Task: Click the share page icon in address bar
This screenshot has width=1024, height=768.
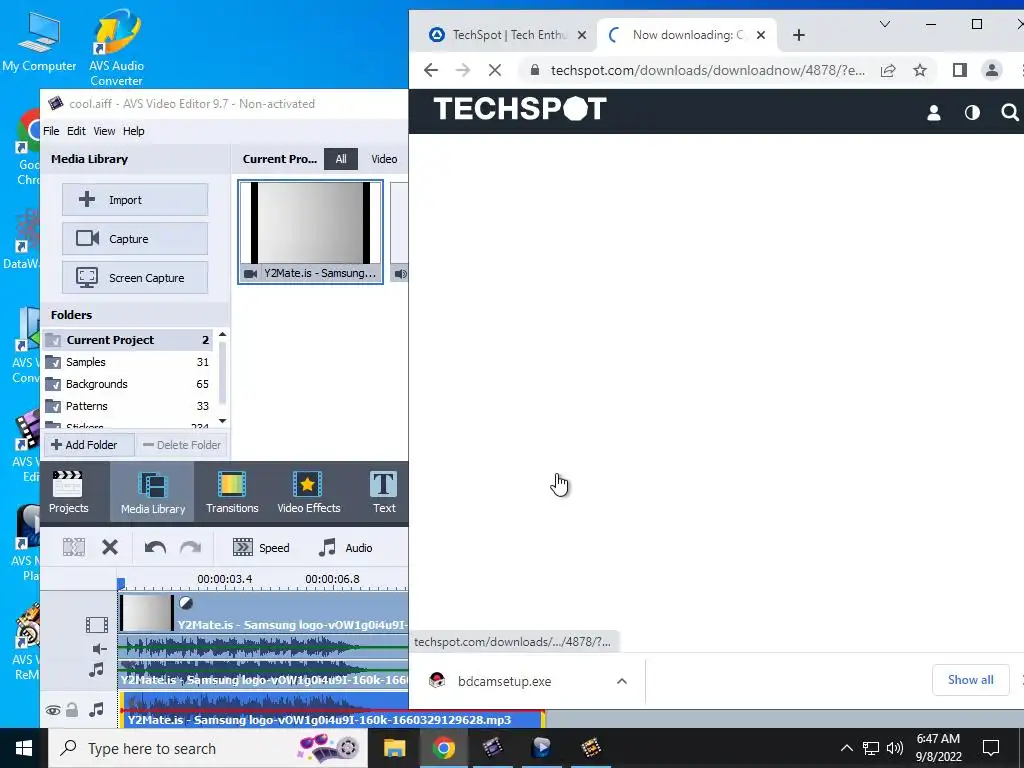Action: [x=888, y=70]
